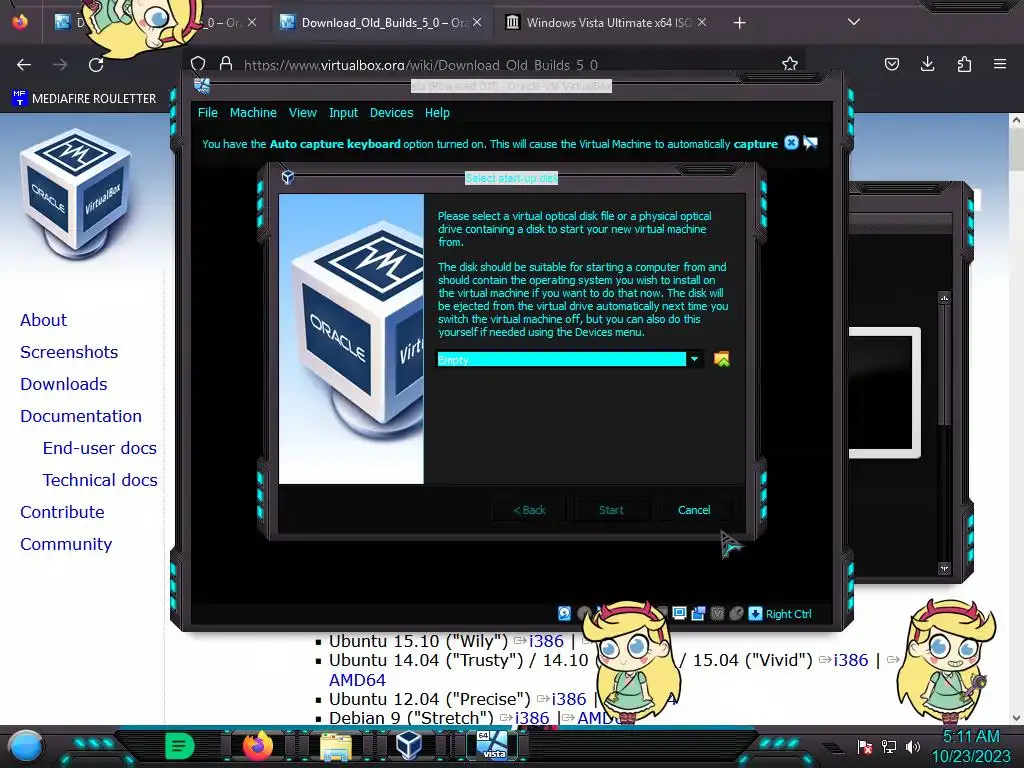The height and width of the screenshot is (768, 1024).
Task: Open the Contribute sidebar link
Action: tap(62, 512)
